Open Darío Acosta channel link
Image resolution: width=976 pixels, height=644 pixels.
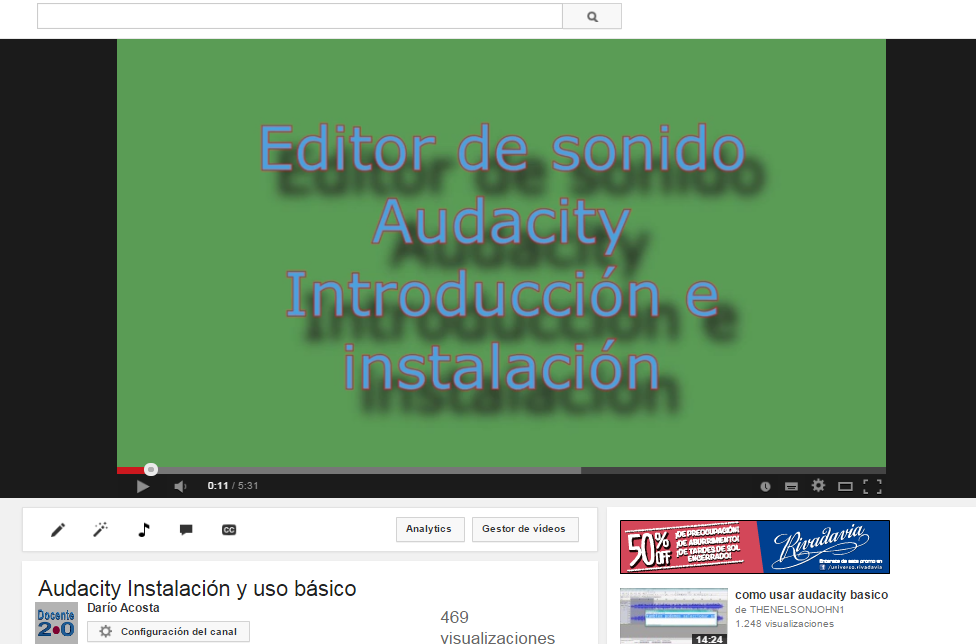coord(123,608)
